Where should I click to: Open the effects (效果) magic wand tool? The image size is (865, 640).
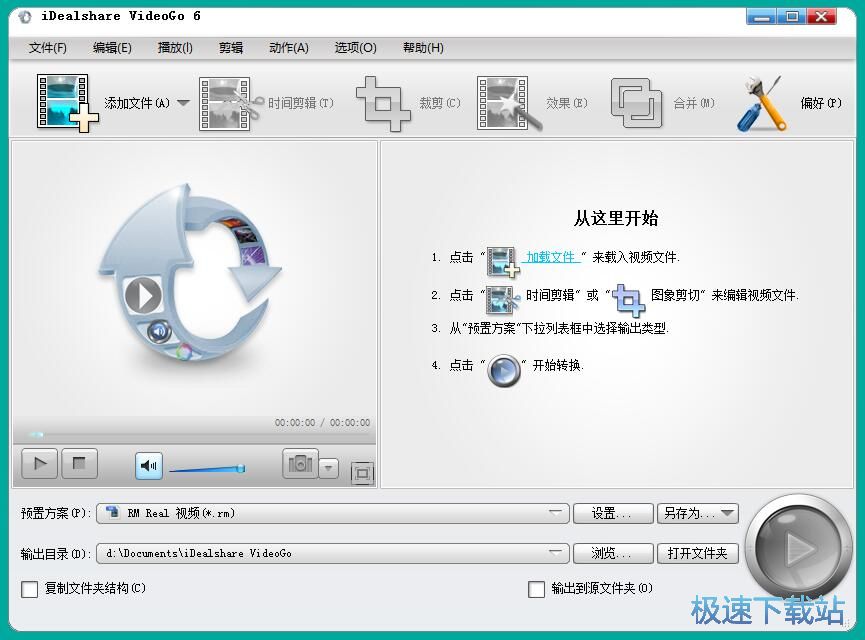tap(508, 104)
